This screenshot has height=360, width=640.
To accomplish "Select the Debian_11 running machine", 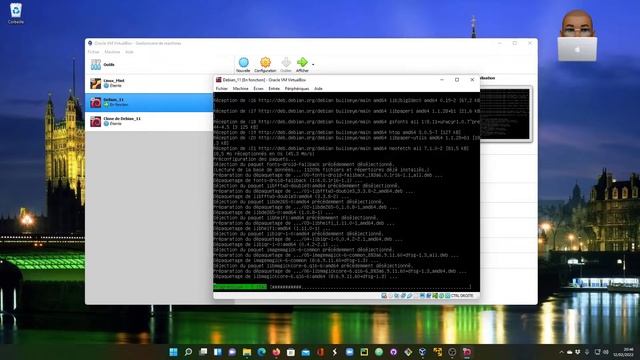I will [149, 102].
